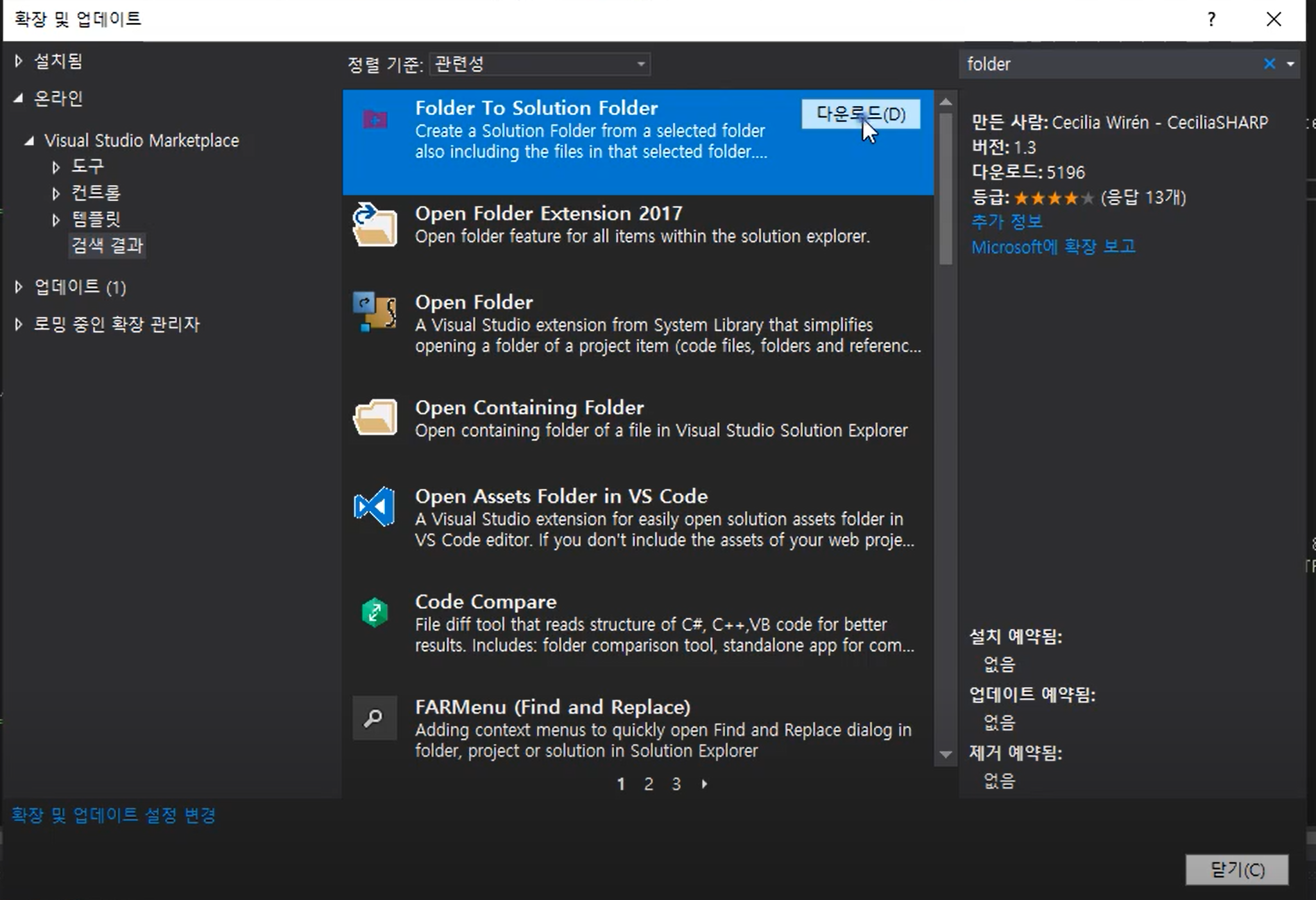Close the 확장 및 업데이트 dialog

[1274, 19]
